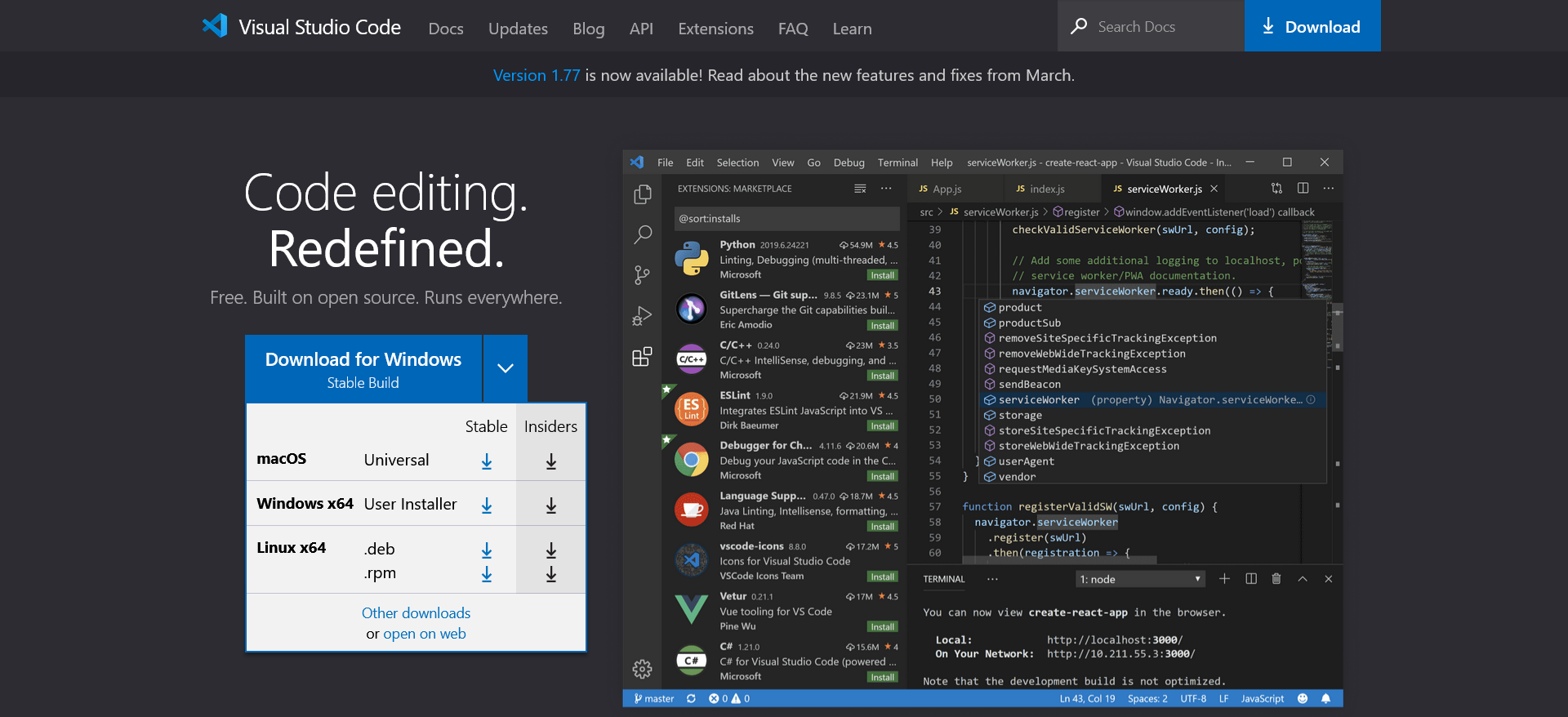Open Blog in the navigation bar
This screenshot has width=1568, height=717.
click(589, 29)
